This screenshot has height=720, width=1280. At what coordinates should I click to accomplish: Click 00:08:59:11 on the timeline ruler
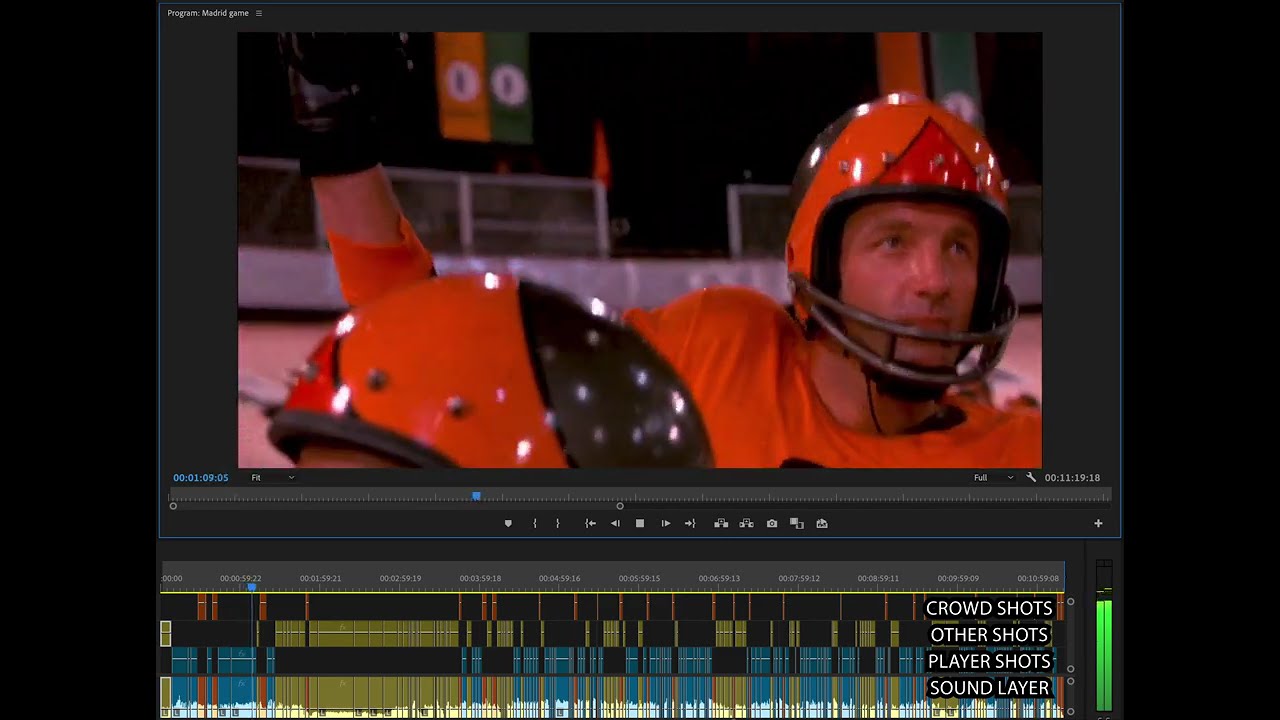click(x=878, y=578)
